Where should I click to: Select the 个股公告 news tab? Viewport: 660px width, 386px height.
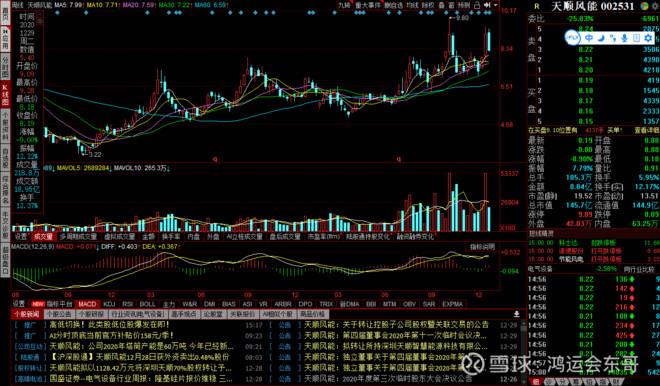pos(59,314)
